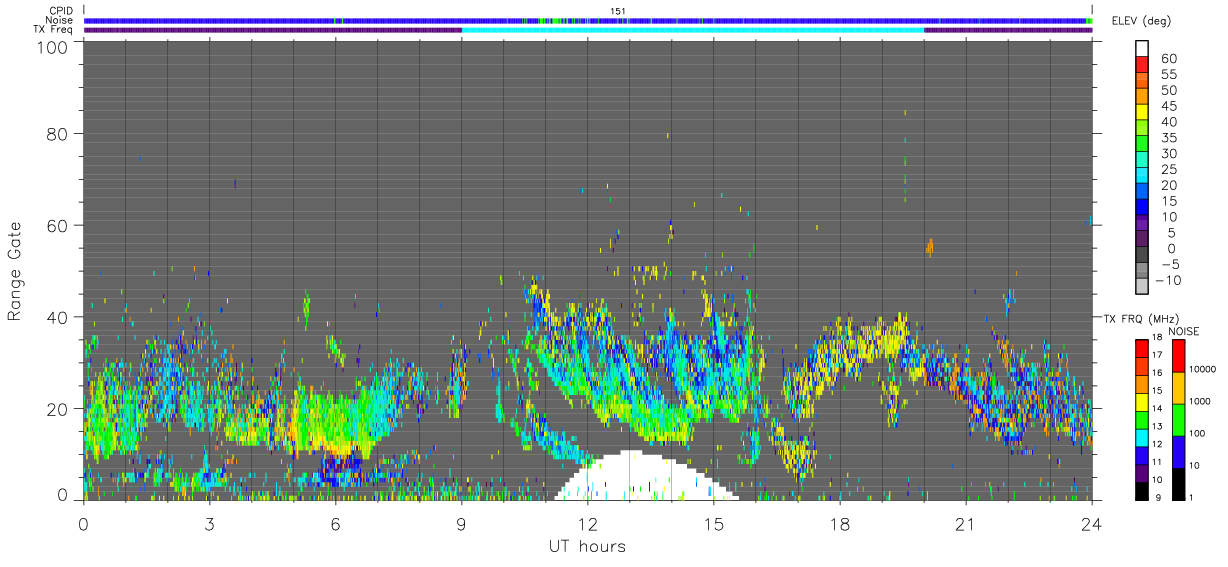Viewport: 1228px width, 567px height.
Task: Select the red top segment of TX FRQ bar
Action: pyautogui.click(x=1140, y=348)
